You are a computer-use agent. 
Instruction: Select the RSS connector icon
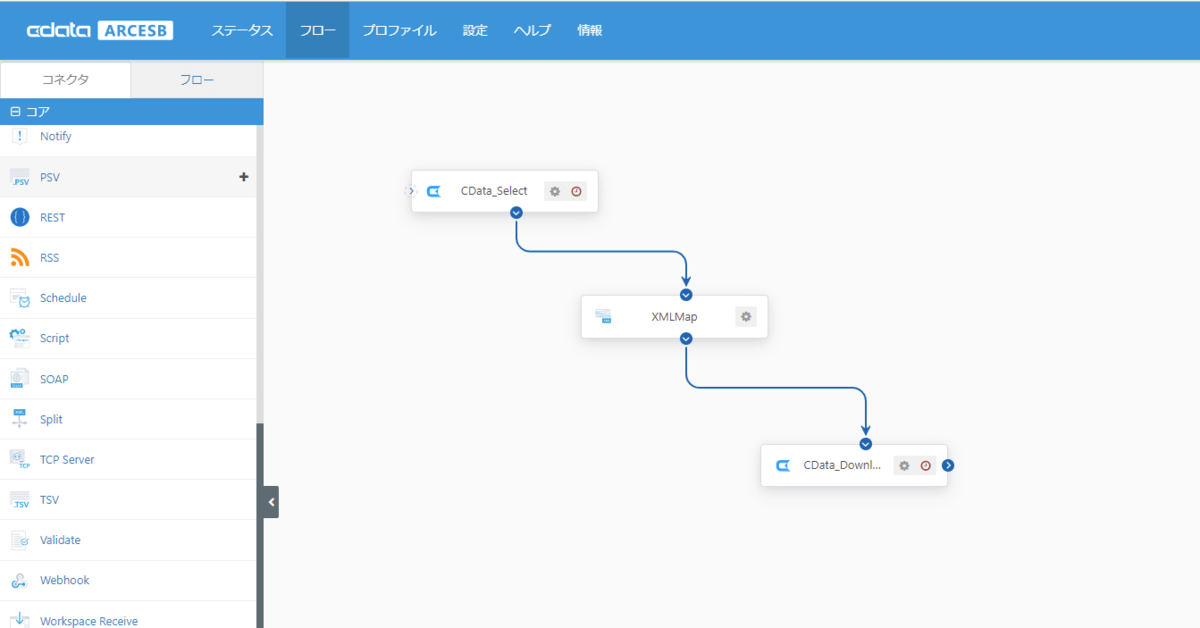pos(20,258)
